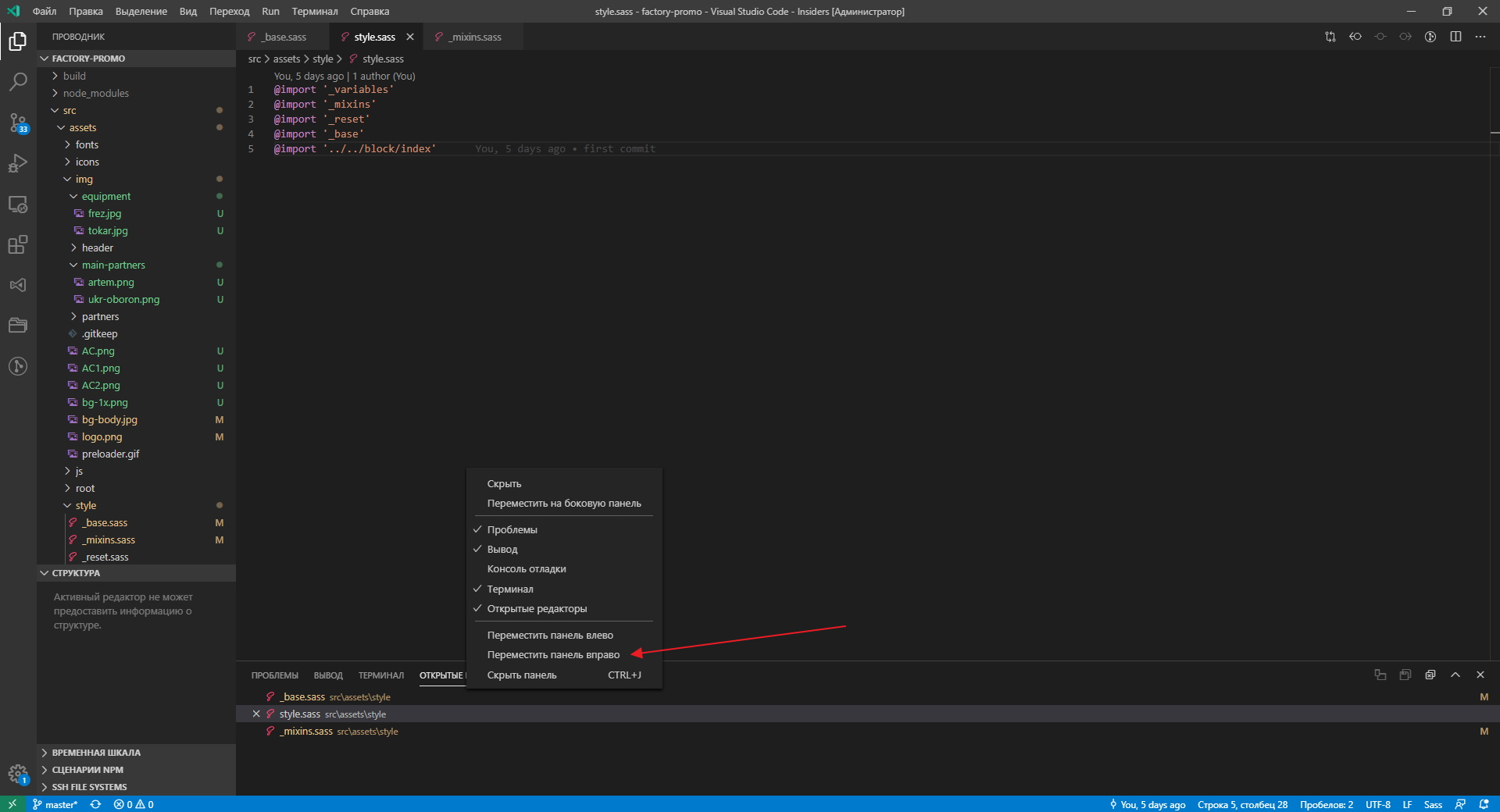Screen dimensions: 1500x812
Task: Uncheck Проблемы in the context menu
Action: click(x=564, y=529)
